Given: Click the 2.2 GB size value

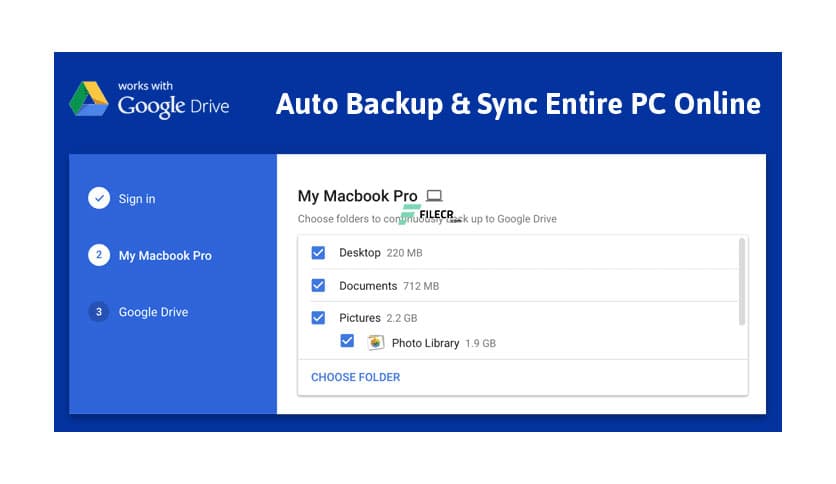Looking at the screenshot, I should 402,318.
